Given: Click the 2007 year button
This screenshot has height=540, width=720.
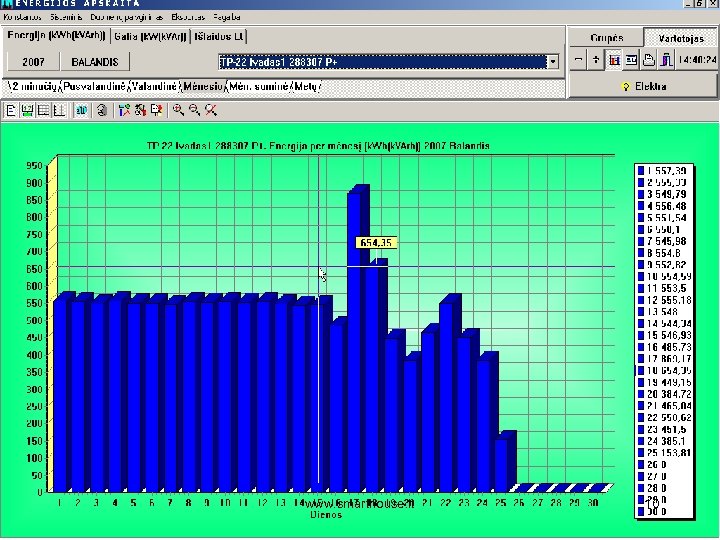Looking at the screenshot, I should pos(33,62).
